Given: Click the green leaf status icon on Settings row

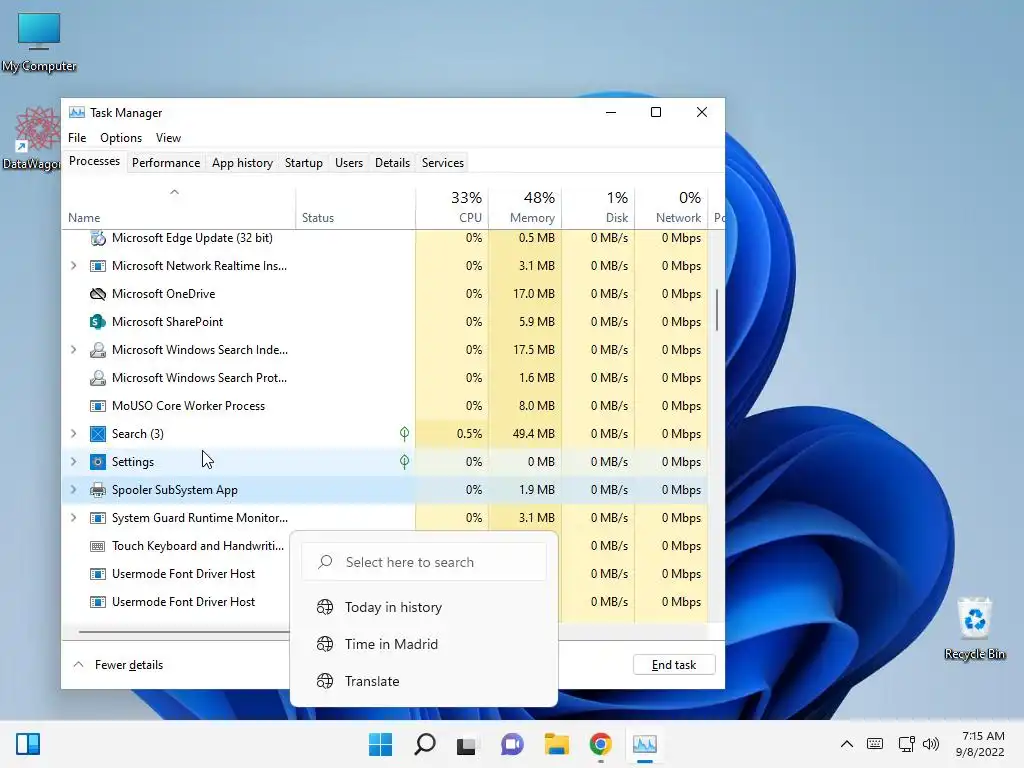Looking at the screenshot, I should tap(404, 462).
